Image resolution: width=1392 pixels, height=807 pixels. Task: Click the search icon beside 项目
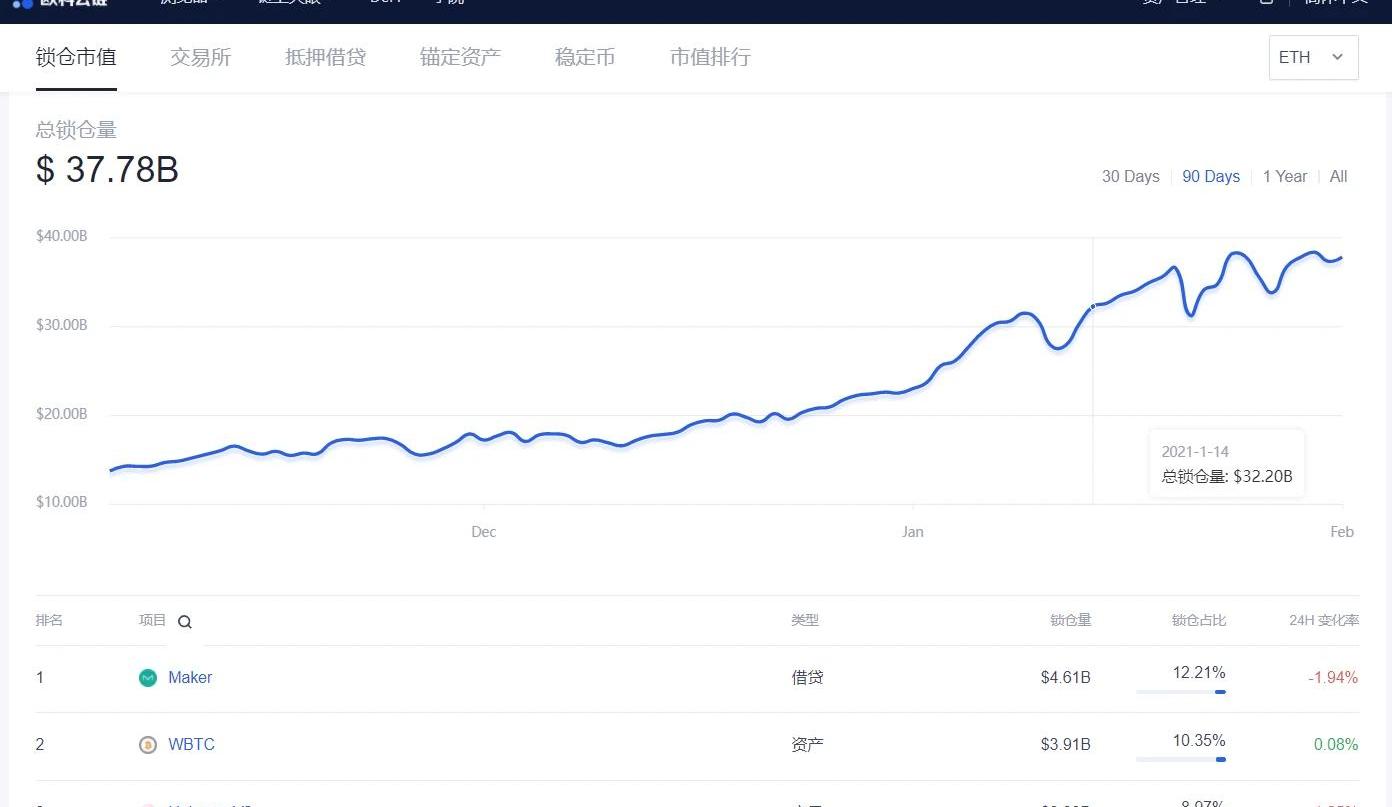[185, 622]
